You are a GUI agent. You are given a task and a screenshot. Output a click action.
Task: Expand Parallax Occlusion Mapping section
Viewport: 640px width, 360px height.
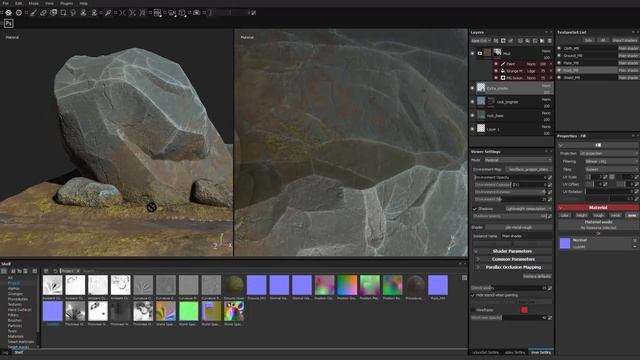click(x=513, y=267)
